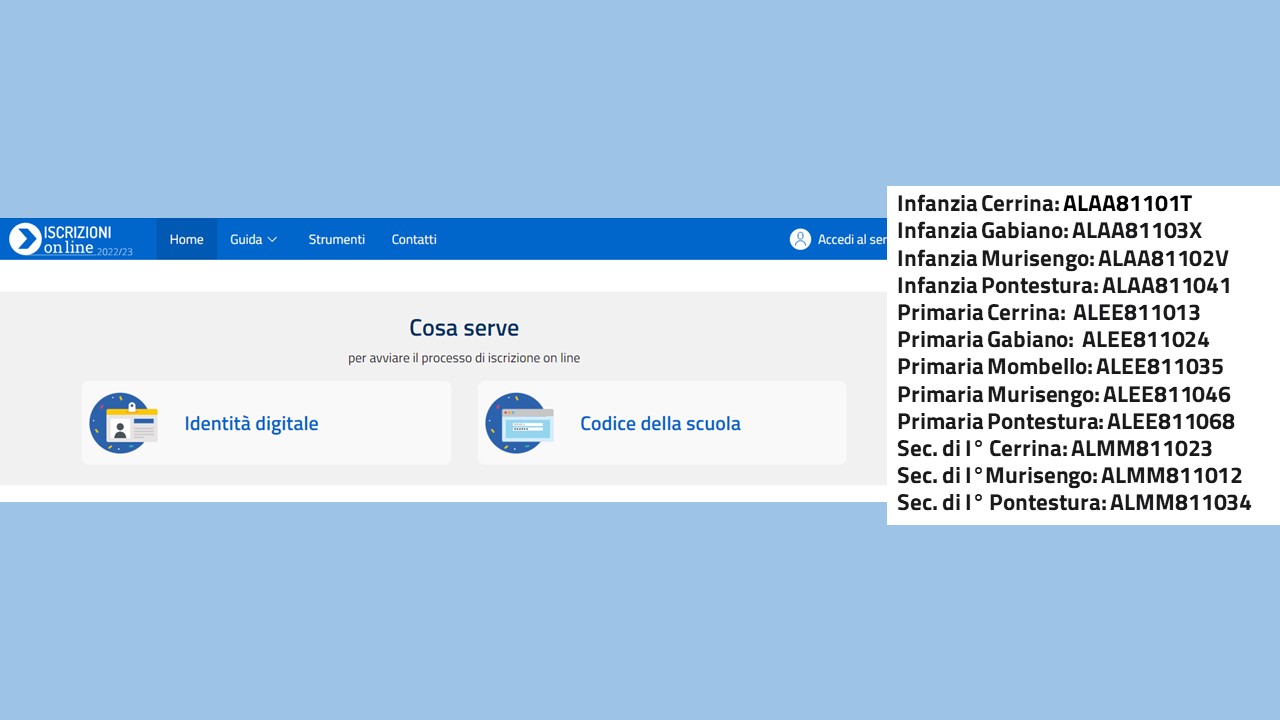Select the Infanzia Pontestura code line

1063,286
